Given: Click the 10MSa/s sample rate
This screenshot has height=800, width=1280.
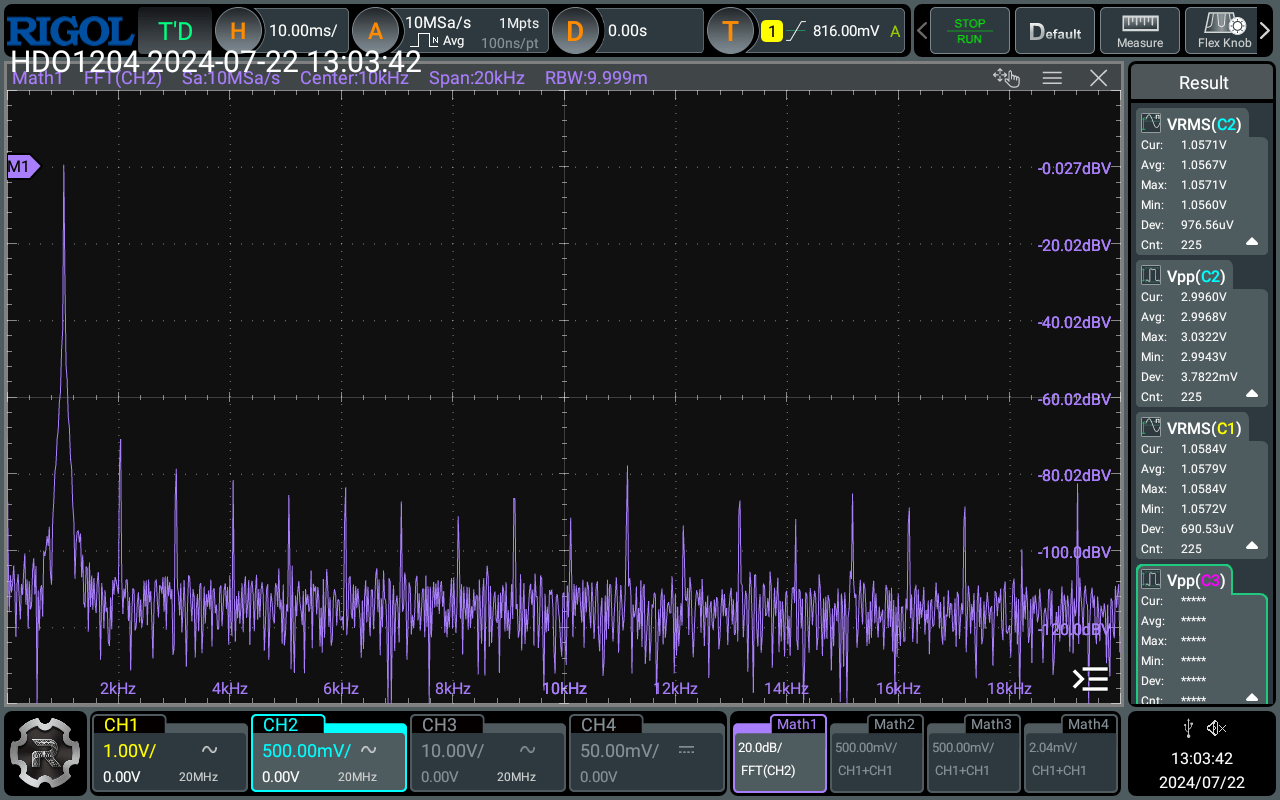Looking at the screenshot, I should click(x=438, y=22).
